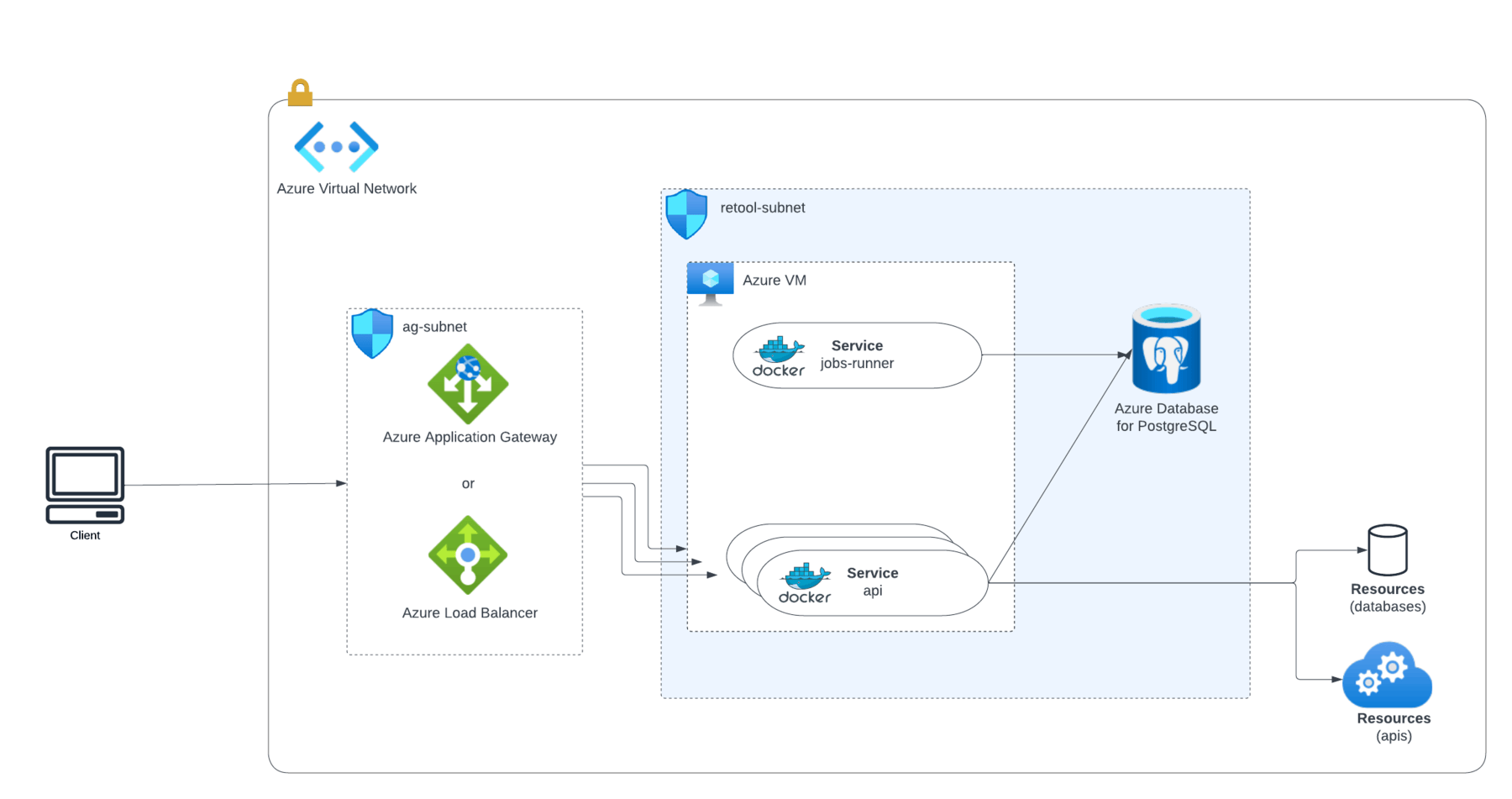Click the Azure Load Balancer icon
The height and width of the screenshot is (799, 1512).
(468, 555)
